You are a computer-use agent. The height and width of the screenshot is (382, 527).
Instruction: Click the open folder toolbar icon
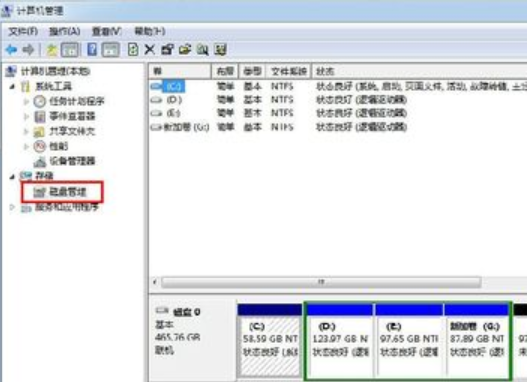pyautogui.click(x=185, y=50)
